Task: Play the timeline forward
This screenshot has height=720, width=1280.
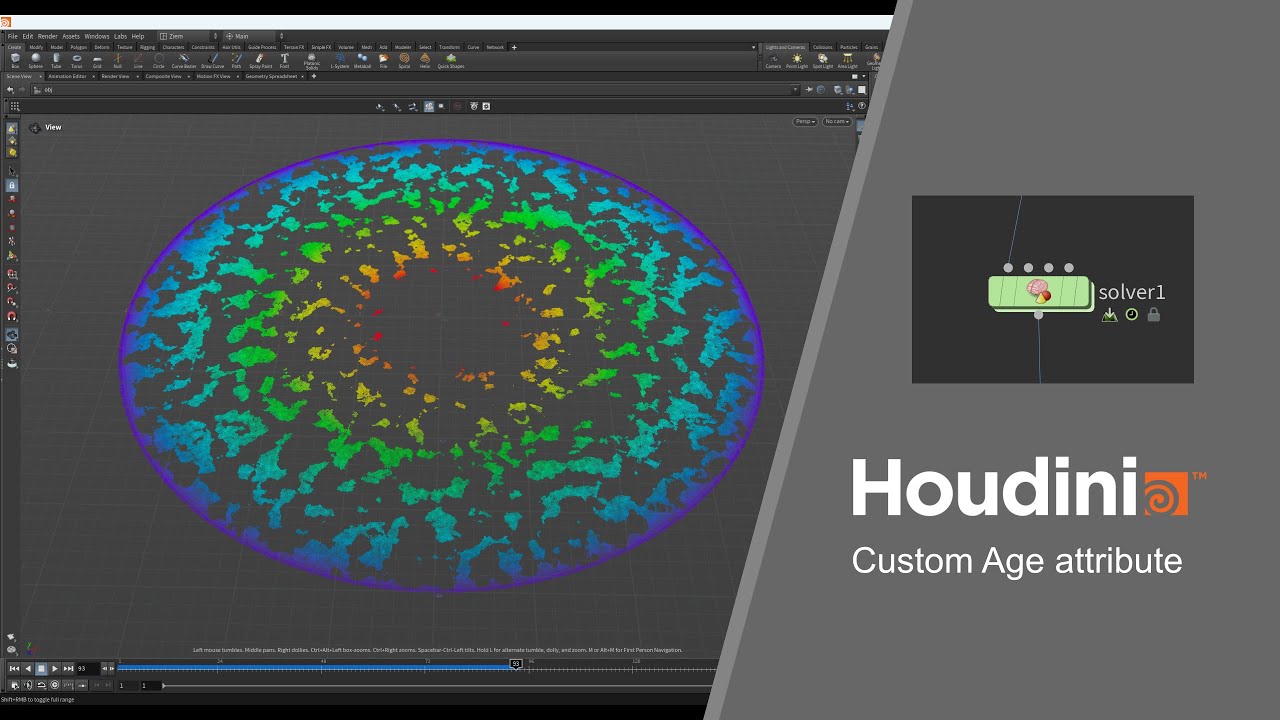Action: (54, 668)
